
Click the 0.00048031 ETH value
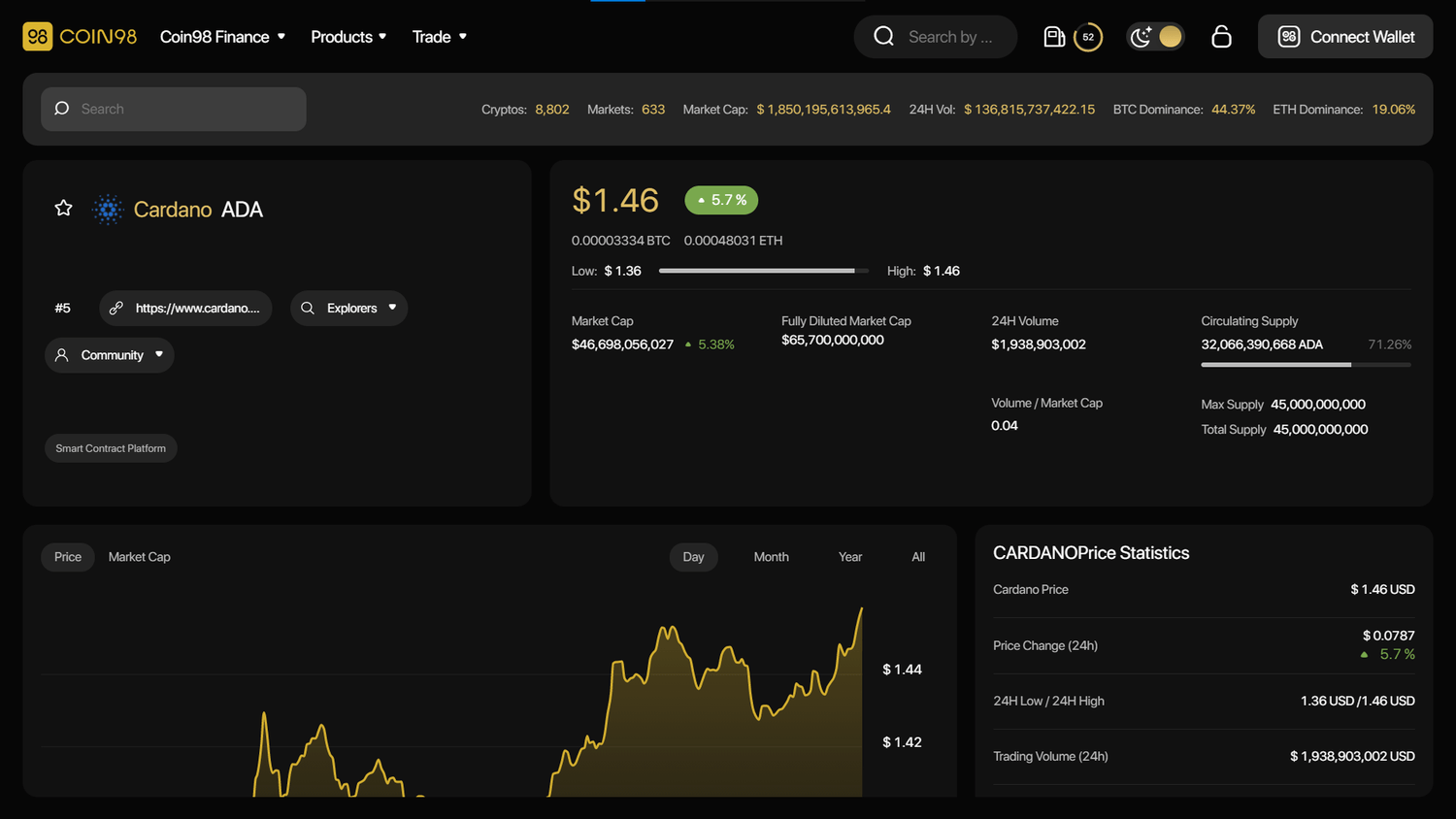[733, 241]
